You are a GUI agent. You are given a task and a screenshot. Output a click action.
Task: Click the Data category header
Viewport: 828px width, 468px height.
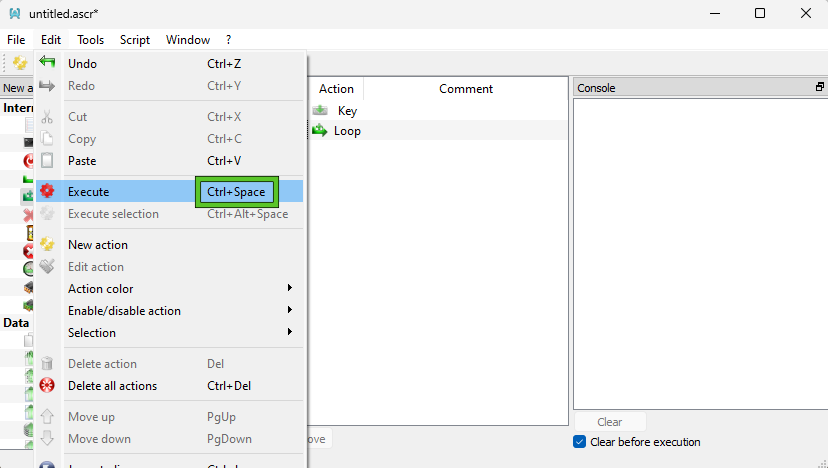[x=16, y=323]
